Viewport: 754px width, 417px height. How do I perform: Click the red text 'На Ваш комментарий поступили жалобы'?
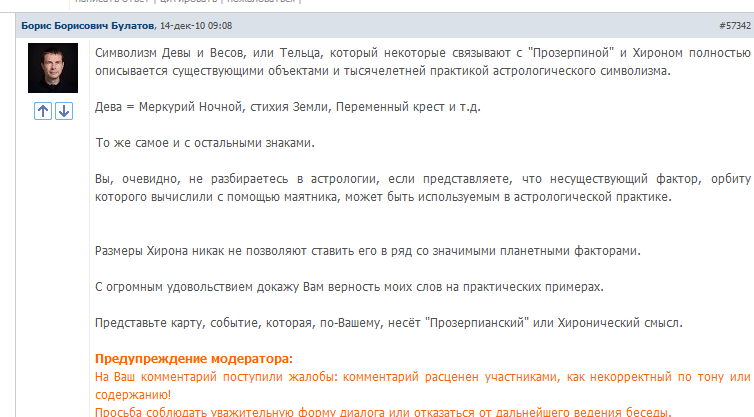(x=420, y=376)
